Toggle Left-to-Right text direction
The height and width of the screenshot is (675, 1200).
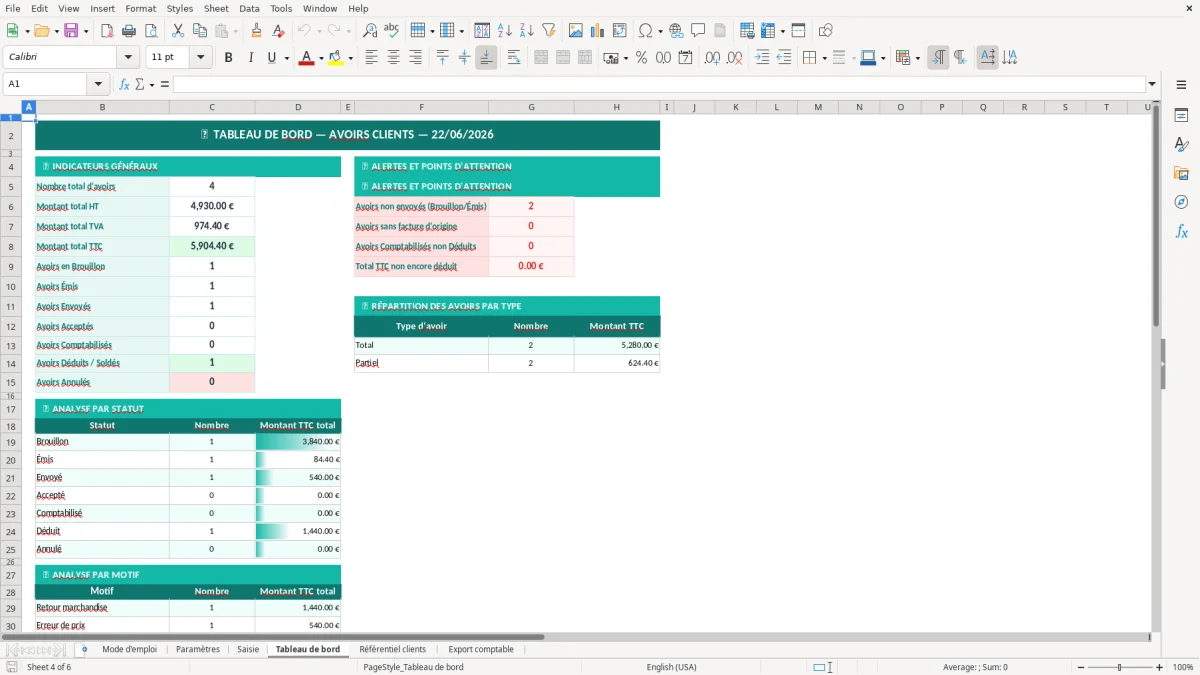tap(937, 58)
